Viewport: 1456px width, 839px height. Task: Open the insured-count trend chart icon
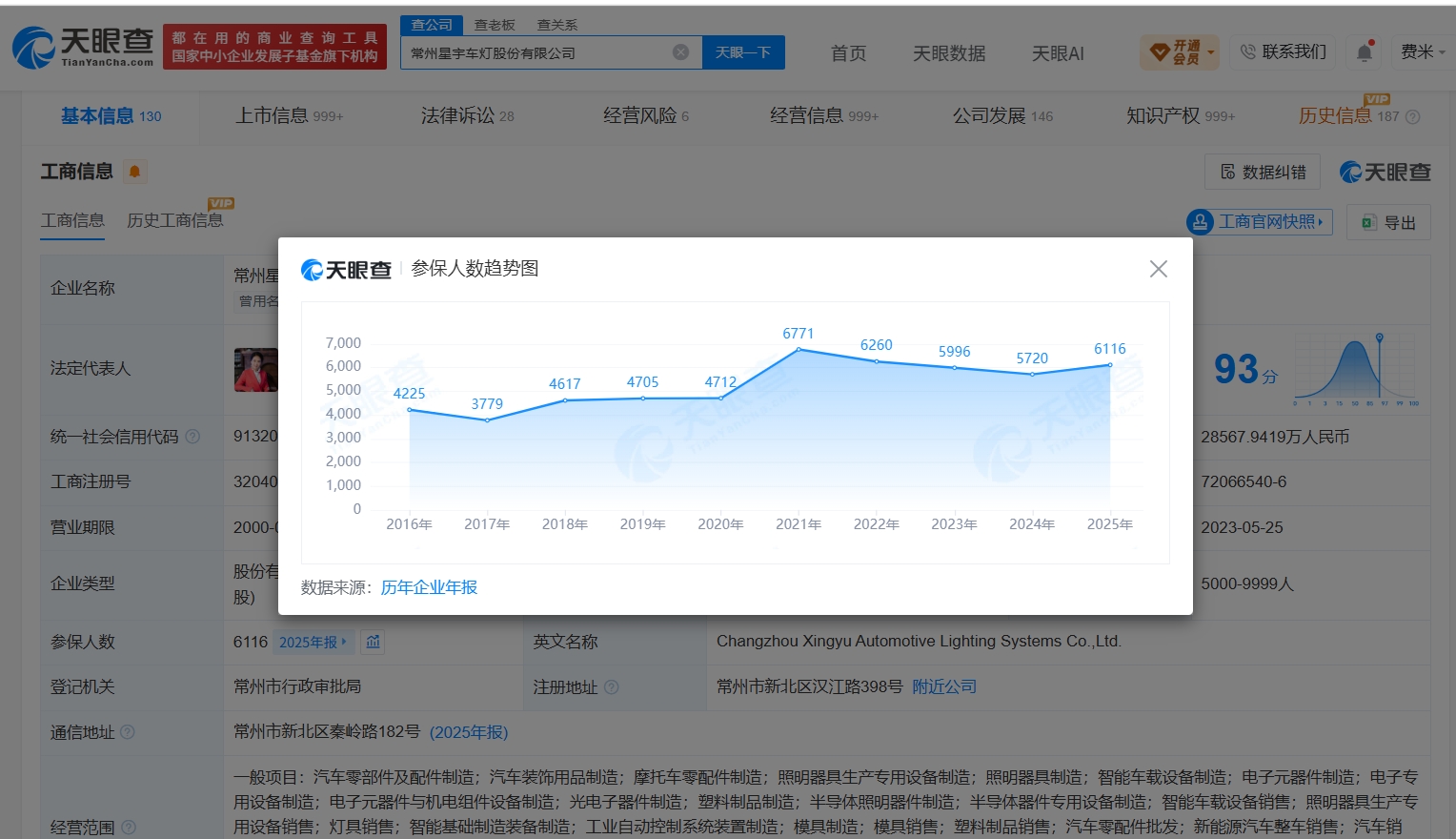click(374, 642)
